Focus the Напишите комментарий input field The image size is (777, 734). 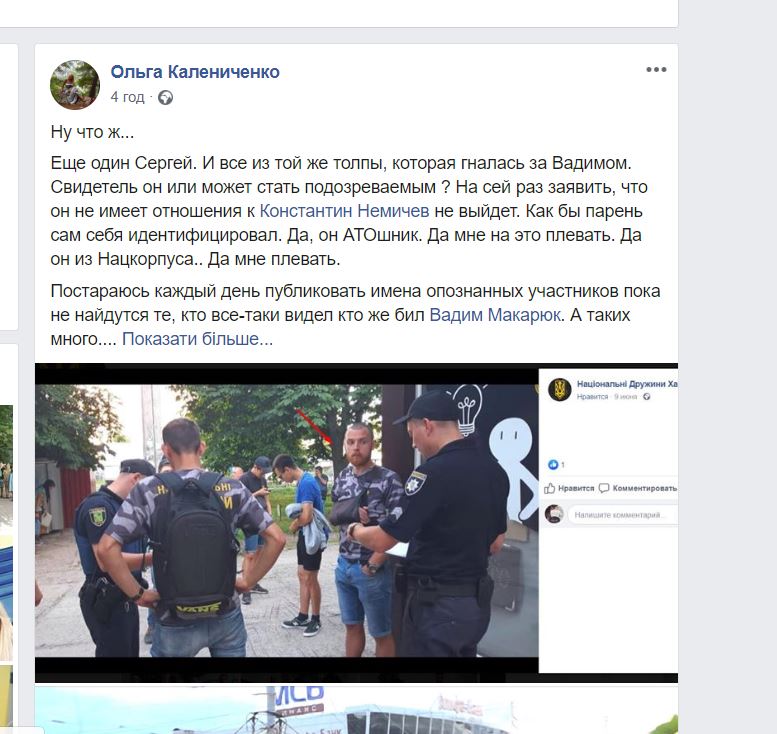point(622,515)
